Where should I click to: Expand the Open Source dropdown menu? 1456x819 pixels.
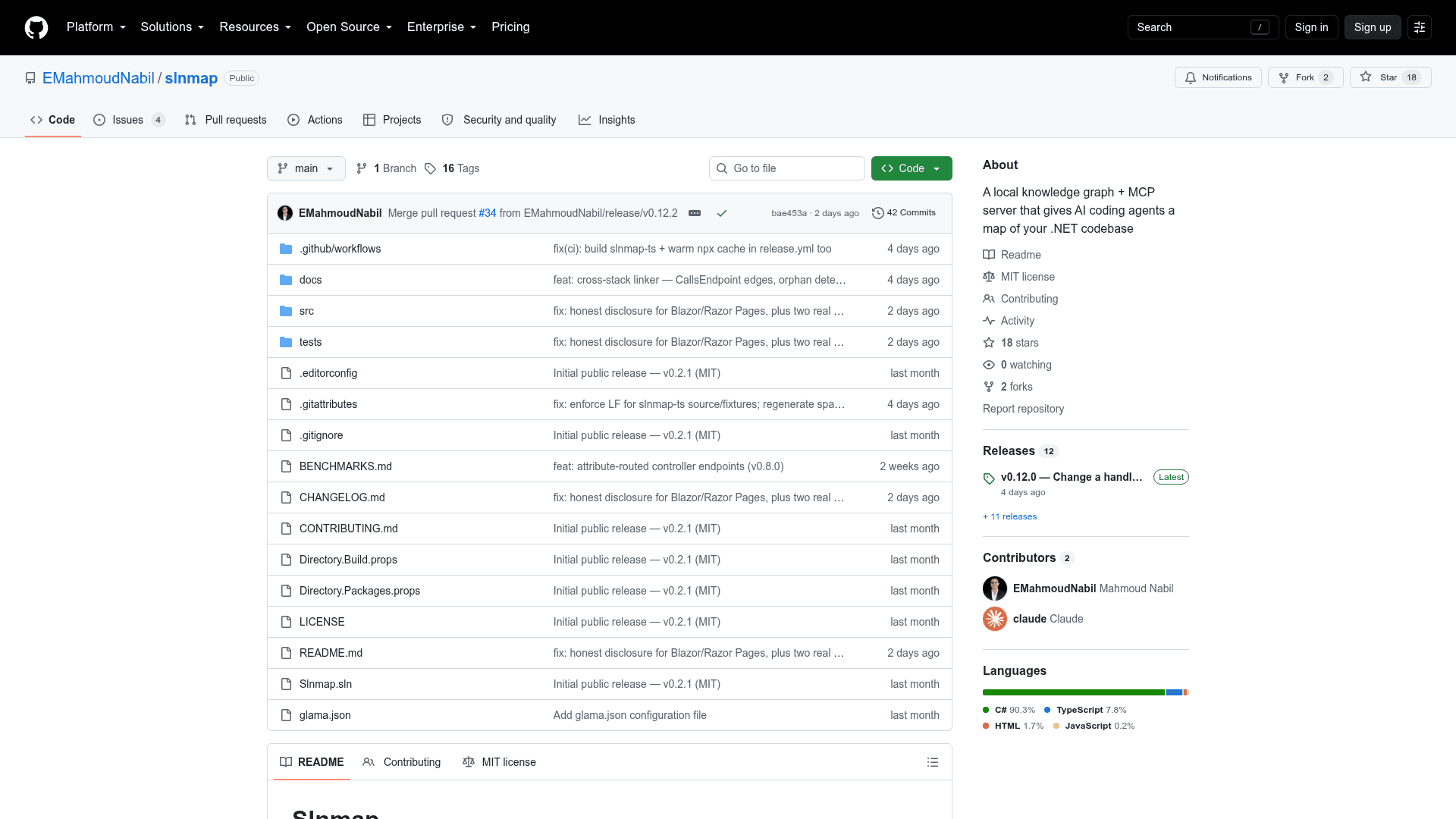click(x=350, y=27)
